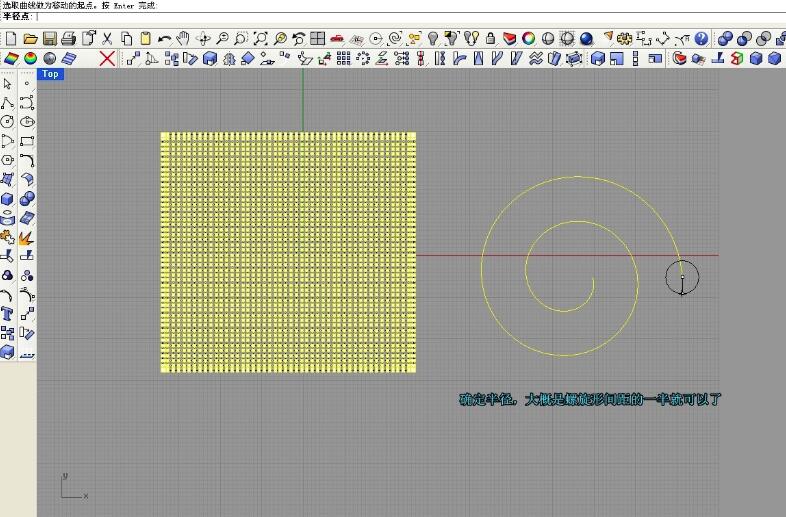This screenshot has width=786, height=517.
Task: Open Help with the question mark icon
Action: (x=701, y=39)
